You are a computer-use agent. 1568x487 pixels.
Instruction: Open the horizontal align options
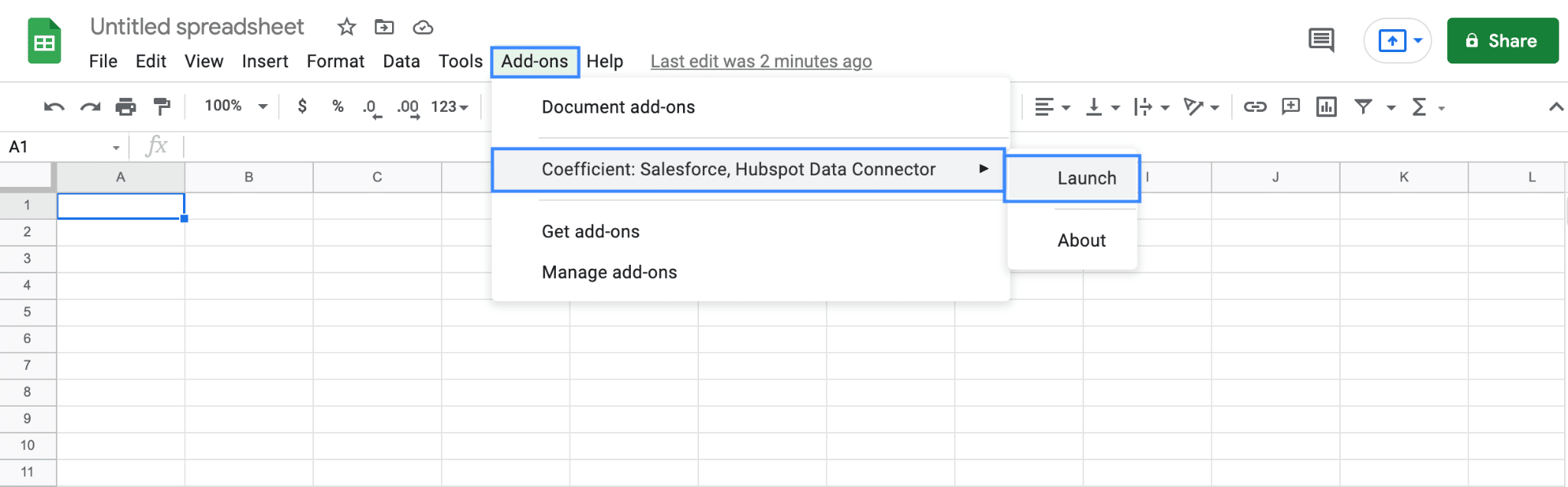(1052, 106)
